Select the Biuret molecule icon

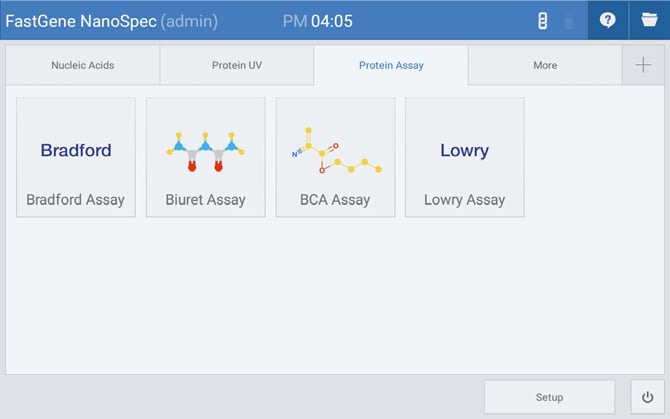coord(205,150)
